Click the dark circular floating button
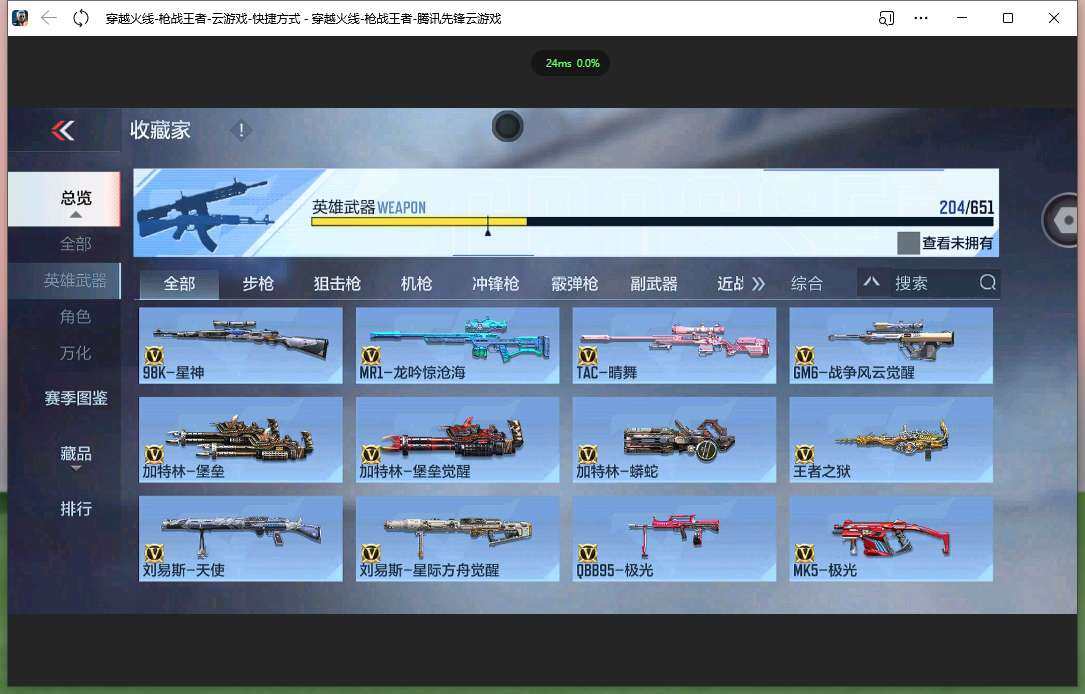Viewport: 1085px width, 694px height. (507, 126)
